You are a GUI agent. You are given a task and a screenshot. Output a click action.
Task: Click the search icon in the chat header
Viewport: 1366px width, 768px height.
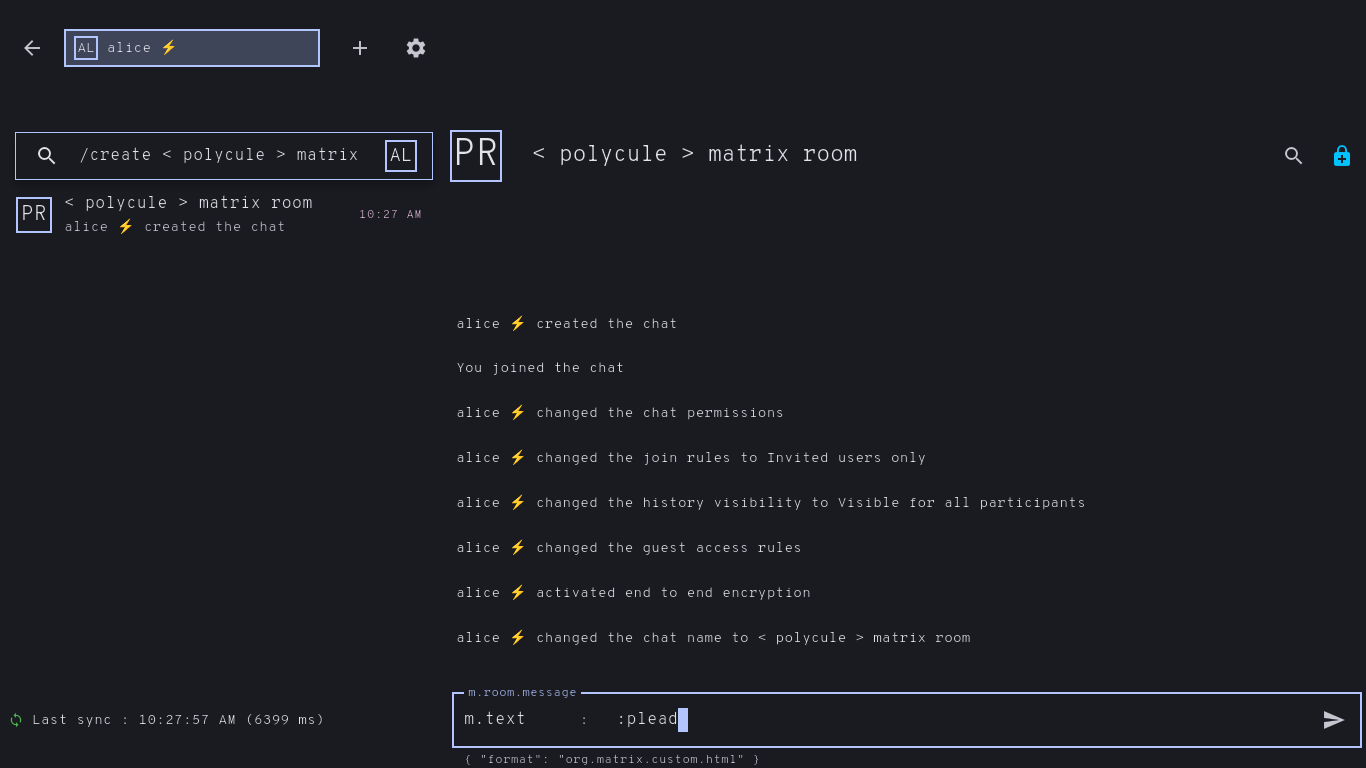pos(1294,156)
